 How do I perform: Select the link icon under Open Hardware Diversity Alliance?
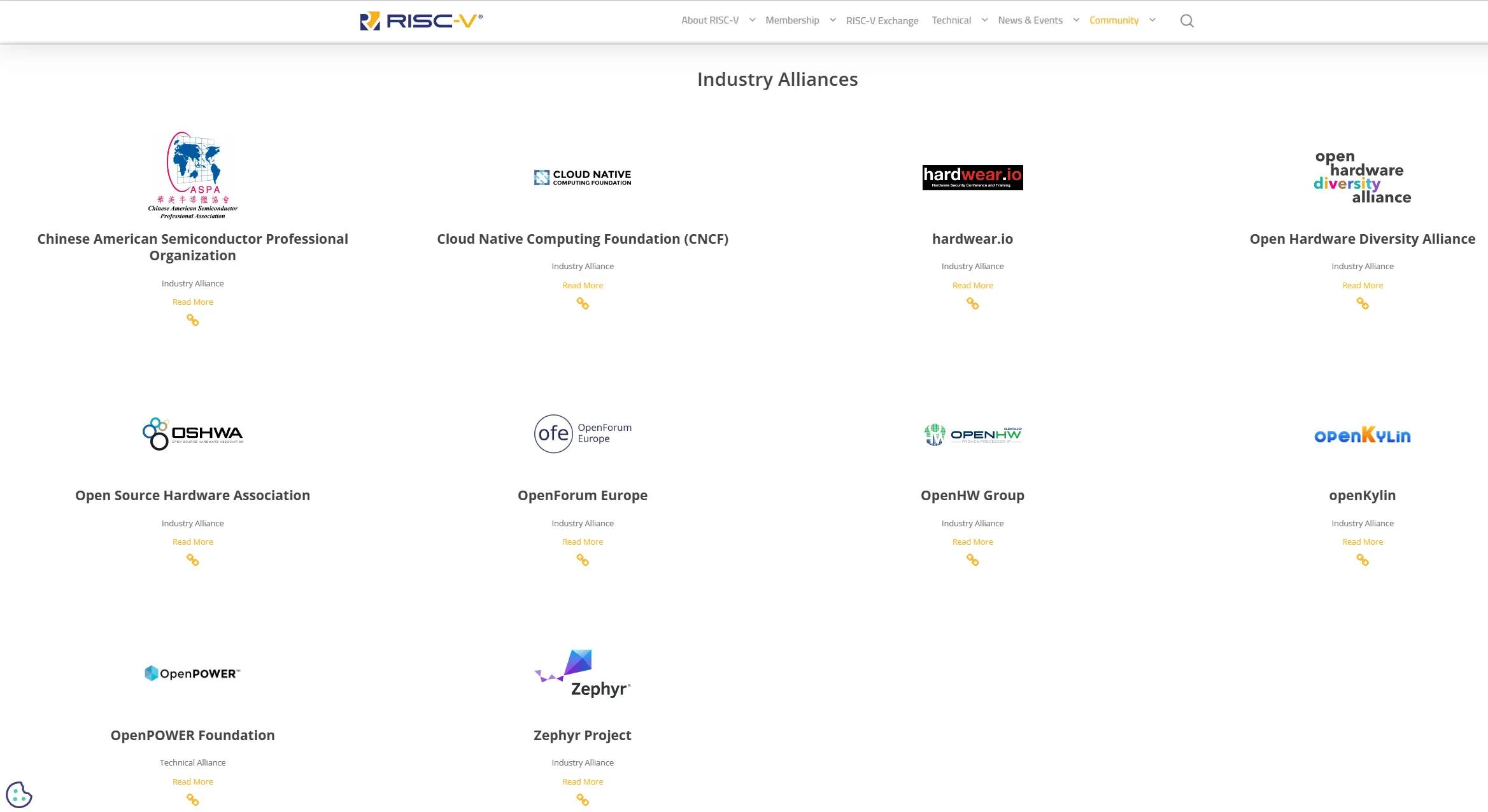[x=1363, y=304]
